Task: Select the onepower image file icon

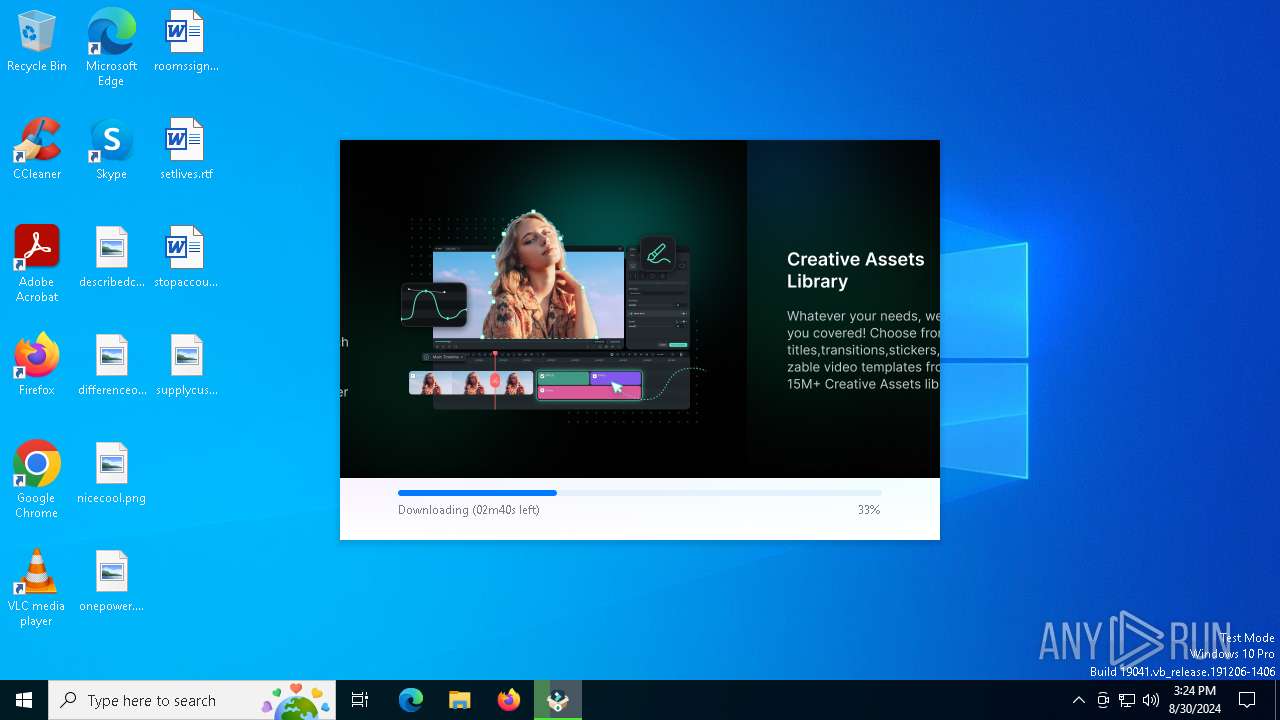Action: (x=111, y=581)
